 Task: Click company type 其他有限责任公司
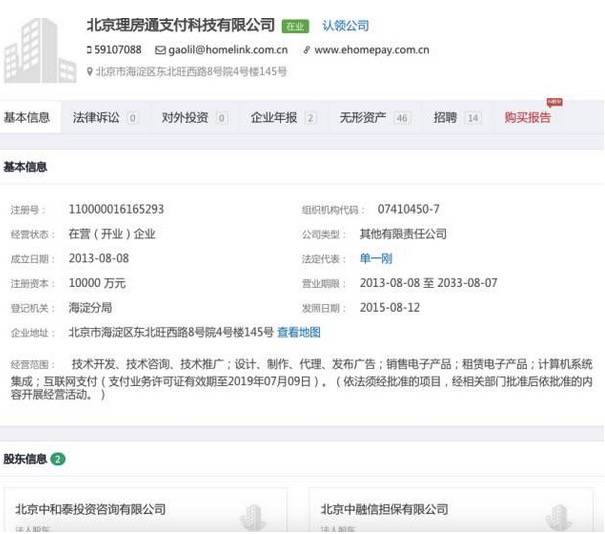click(403, 234)
